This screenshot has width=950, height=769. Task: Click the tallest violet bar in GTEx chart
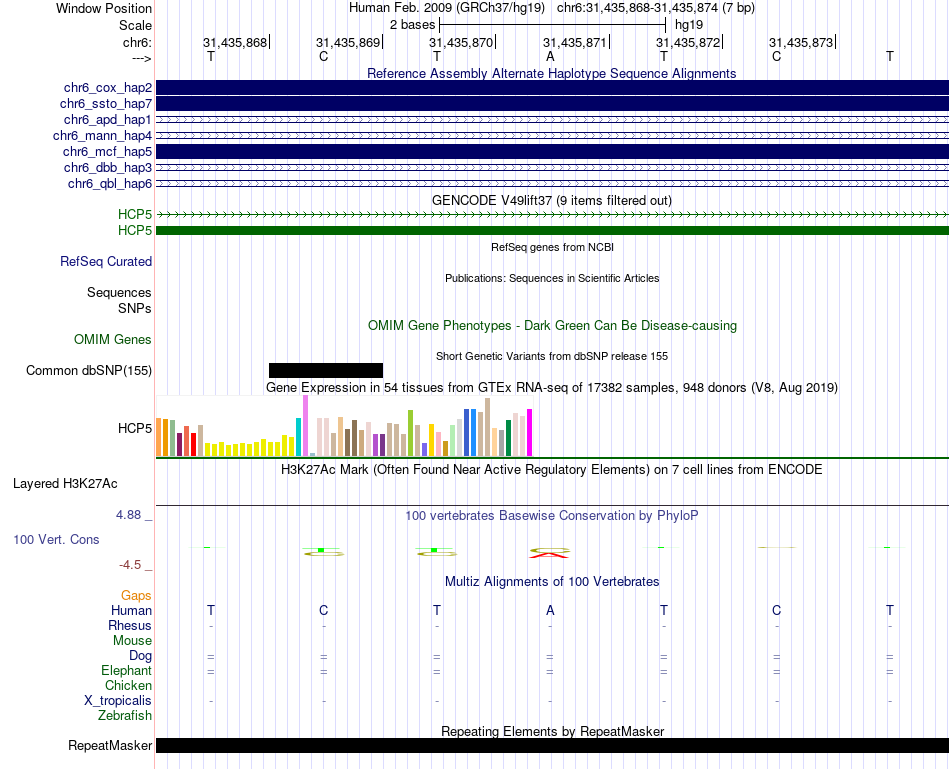point(305,425)
